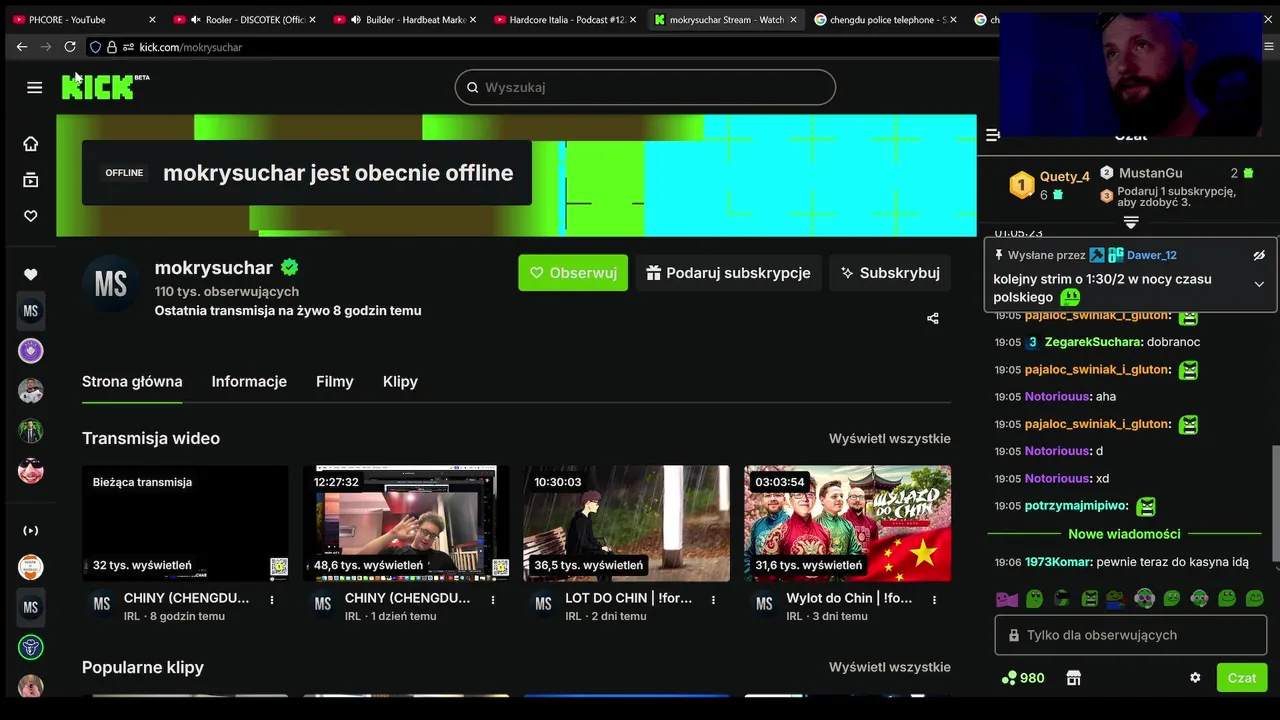Open options menu for LOT DO CHIN video
The height and width of the screenshot is (720, 1280).
(x=713, y=600)
